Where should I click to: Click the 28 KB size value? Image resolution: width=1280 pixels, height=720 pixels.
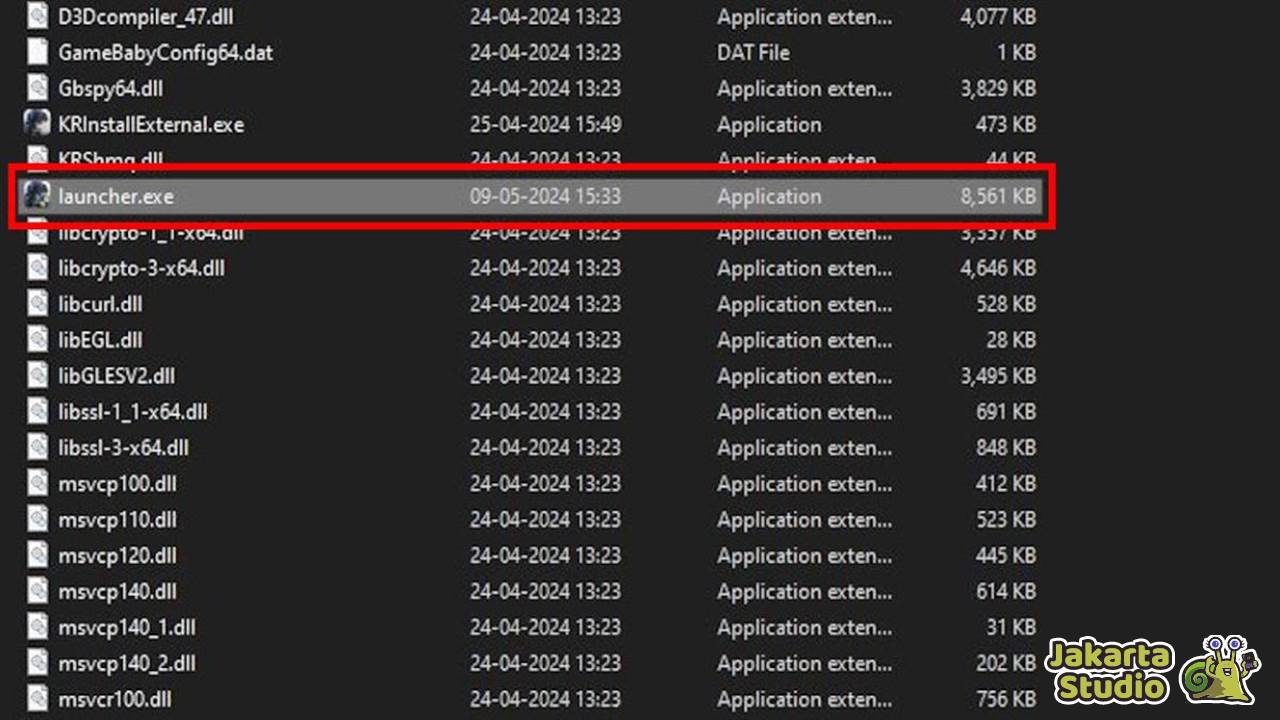tap(1011, 341)
